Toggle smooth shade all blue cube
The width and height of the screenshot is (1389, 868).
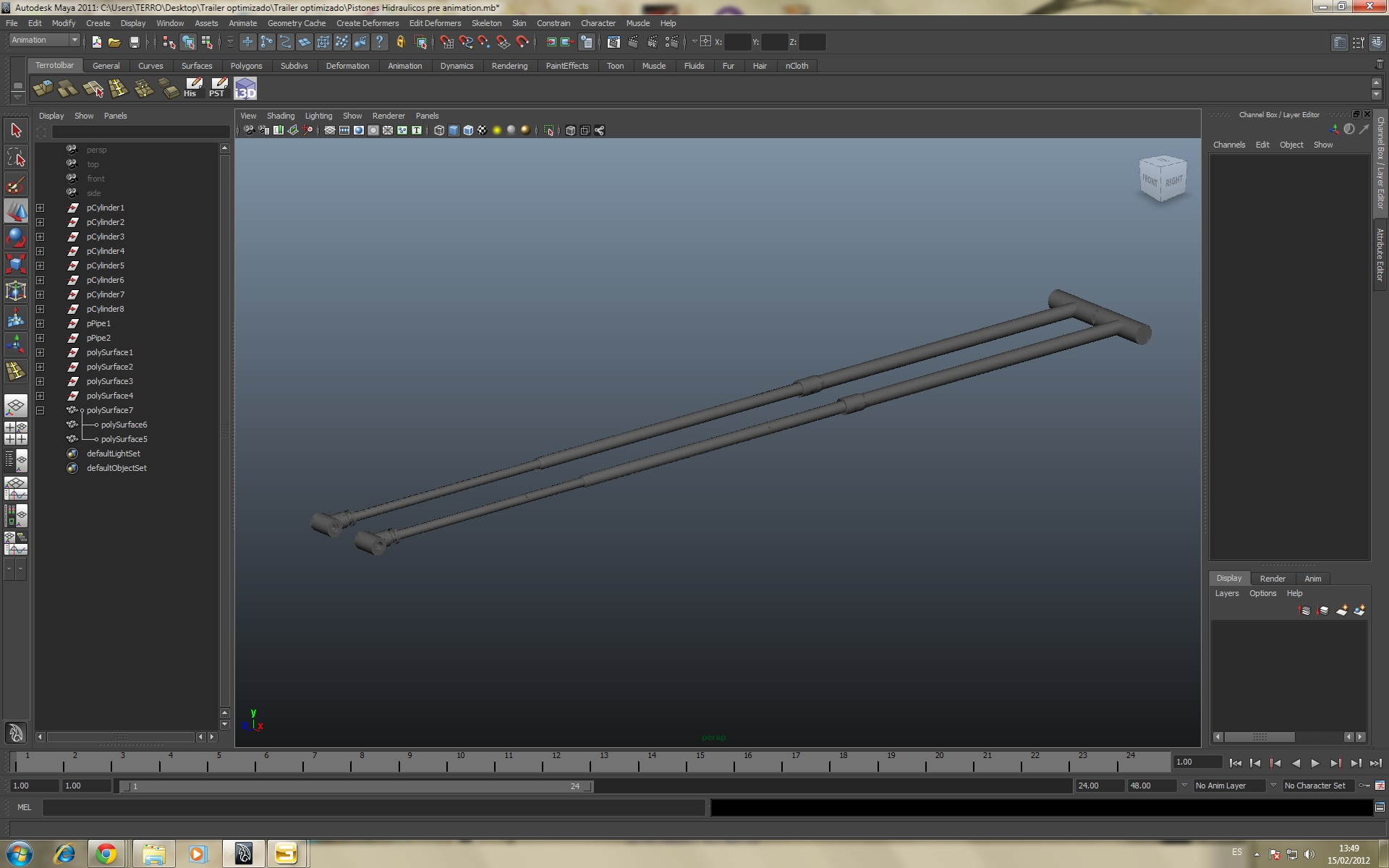pos(454,131)
